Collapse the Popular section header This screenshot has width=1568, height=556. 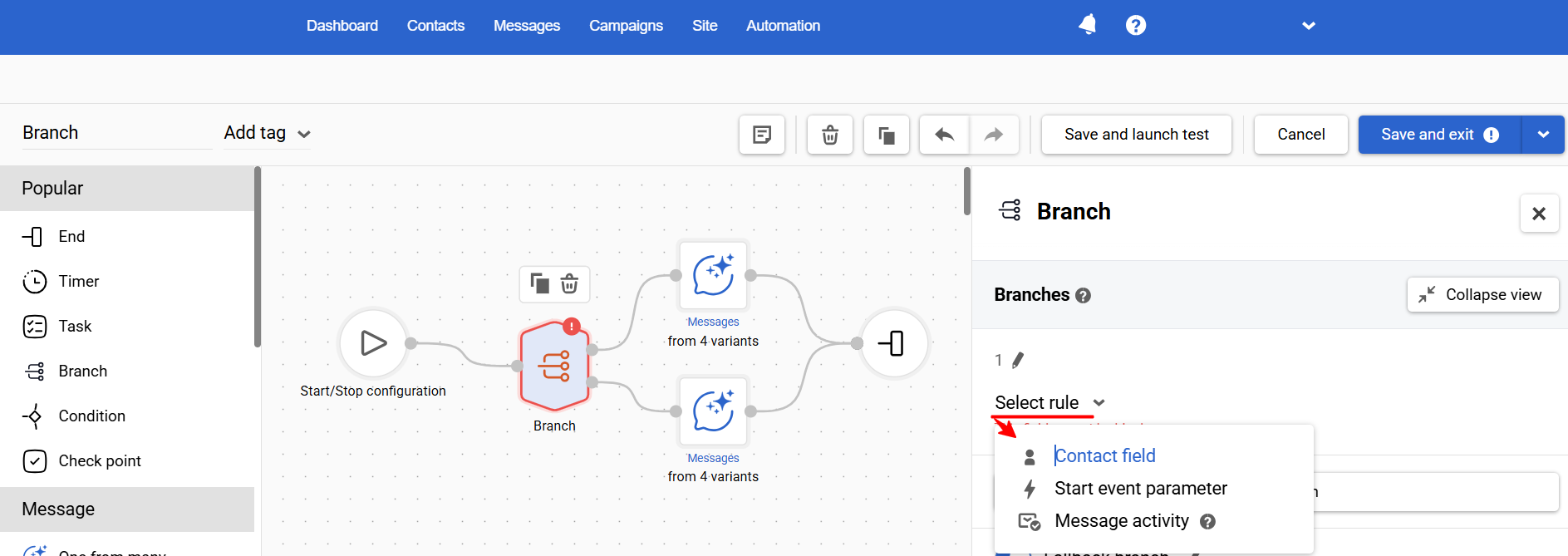(127, 189)
